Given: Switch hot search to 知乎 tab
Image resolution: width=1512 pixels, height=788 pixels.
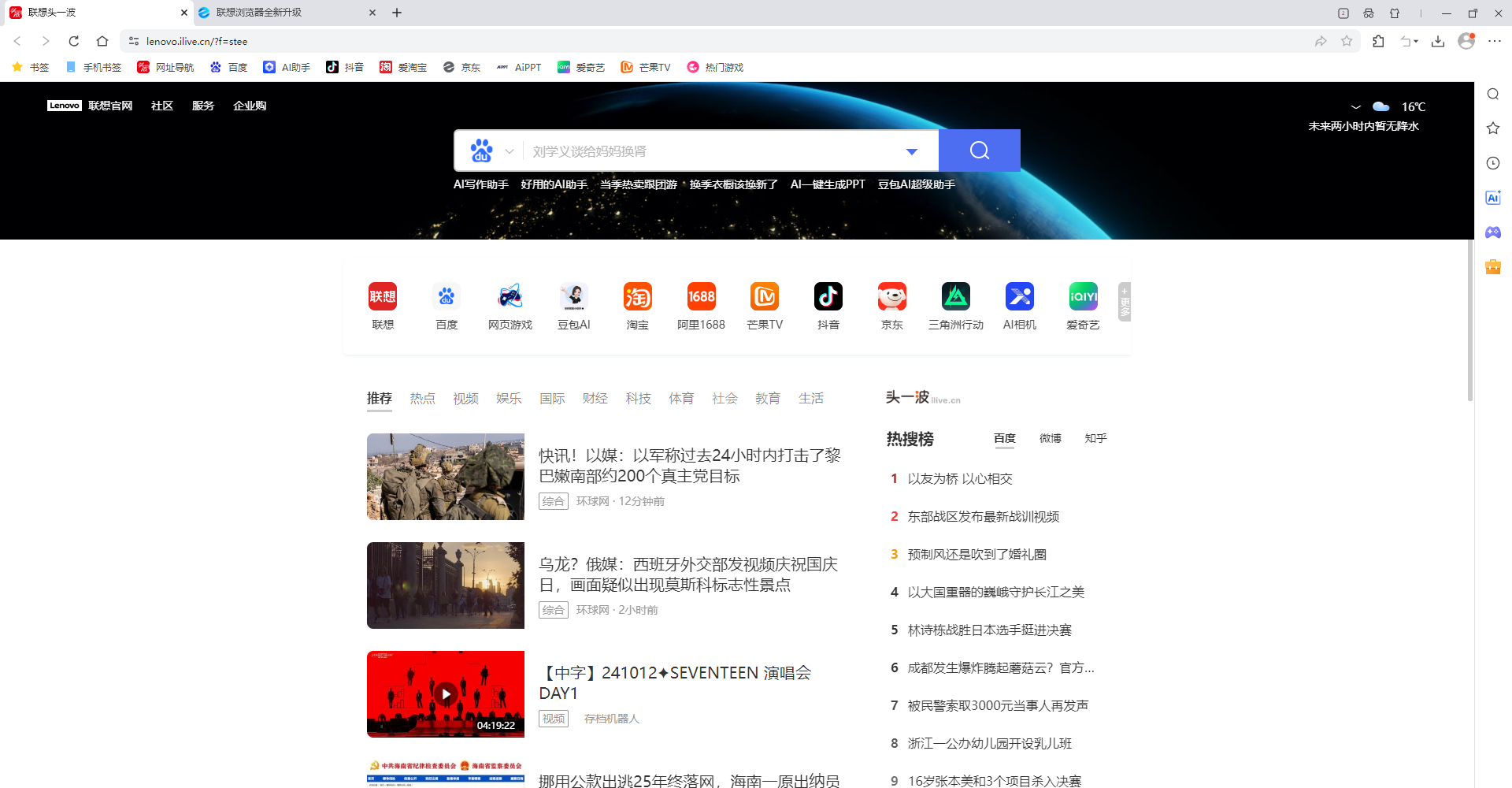Looking at the screenshot, I should (x=1096, y=438).
